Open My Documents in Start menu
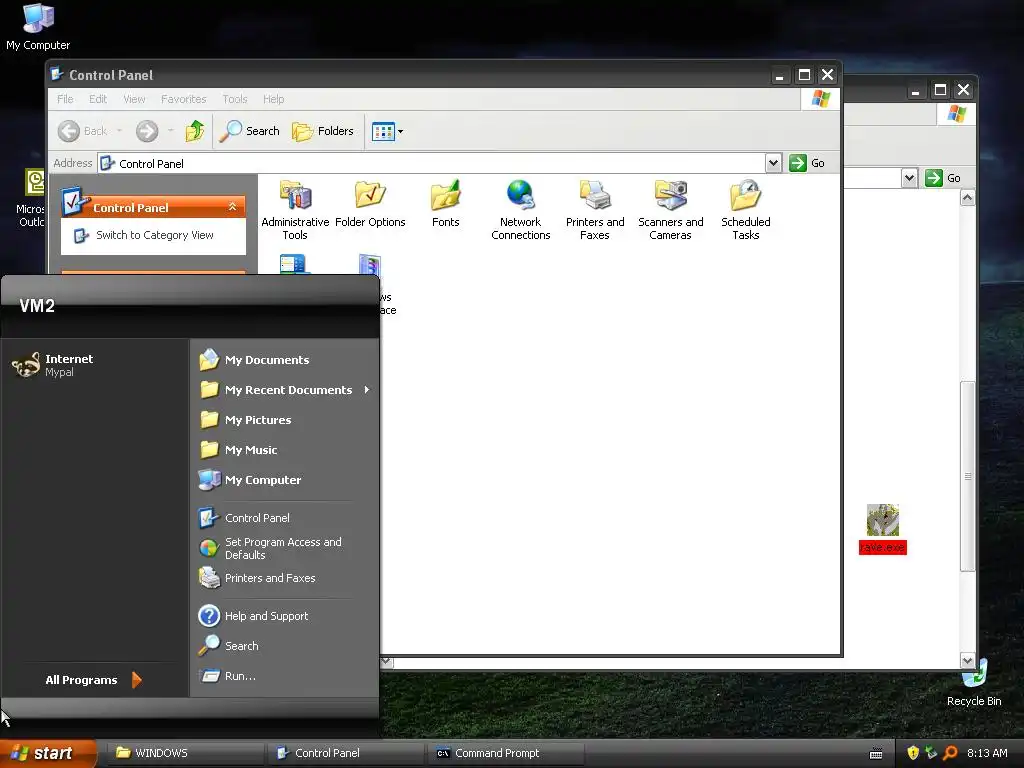The image size is (1024, 768). [x=285, y=360]
